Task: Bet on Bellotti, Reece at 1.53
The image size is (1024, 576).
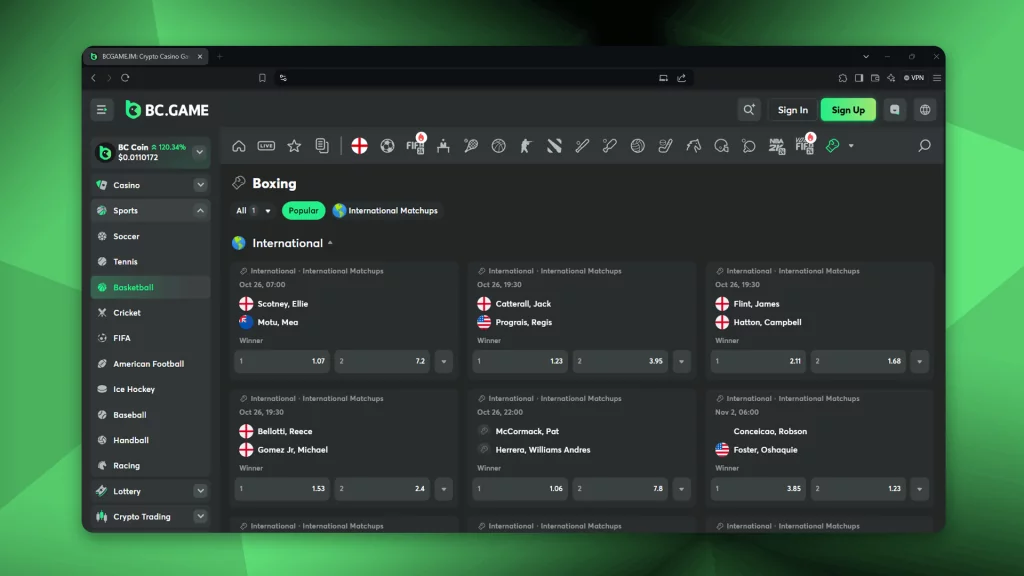Action: [x=282, y=488]
